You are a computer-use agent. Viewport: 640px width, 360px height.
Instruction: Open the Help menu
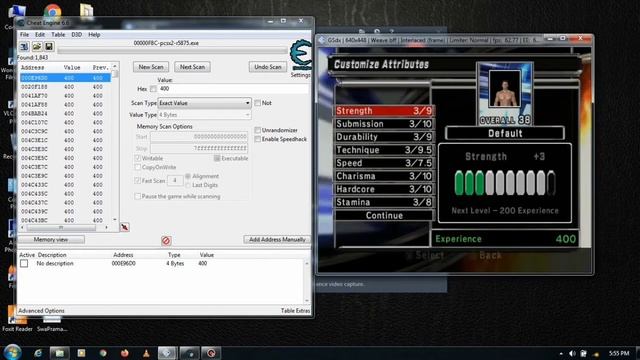[94, 35]
